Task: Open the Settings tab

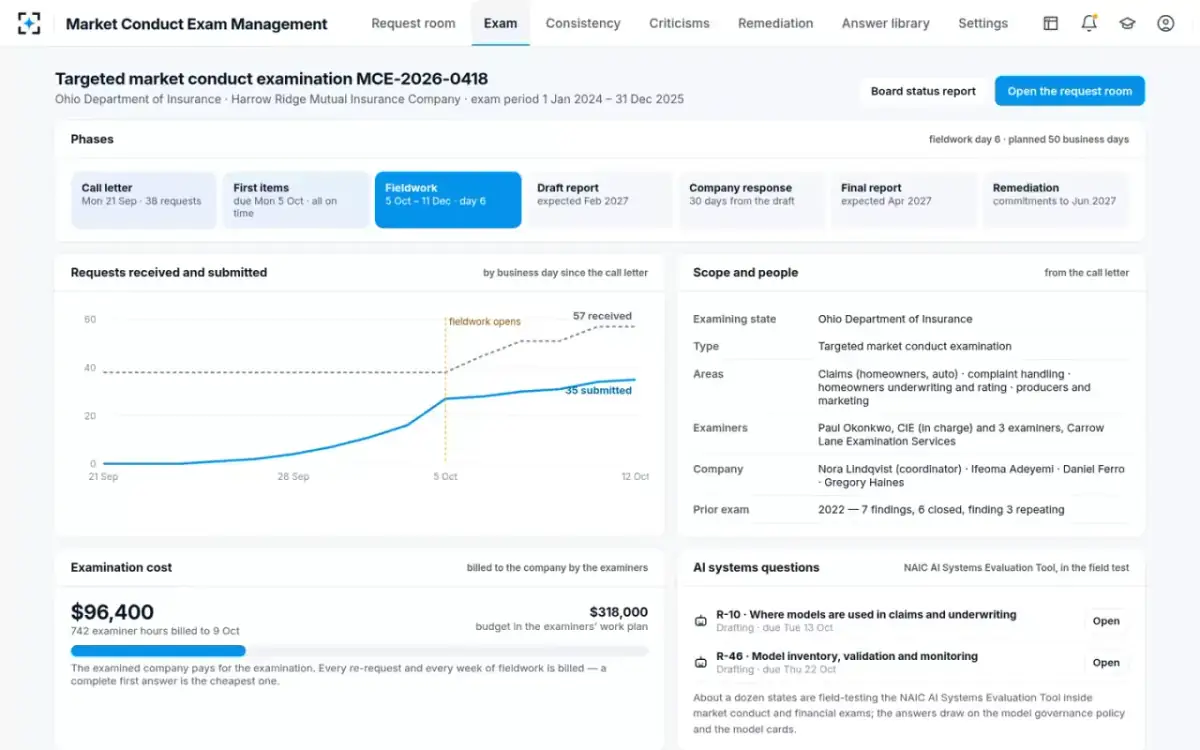Action: tap(983, 23)
